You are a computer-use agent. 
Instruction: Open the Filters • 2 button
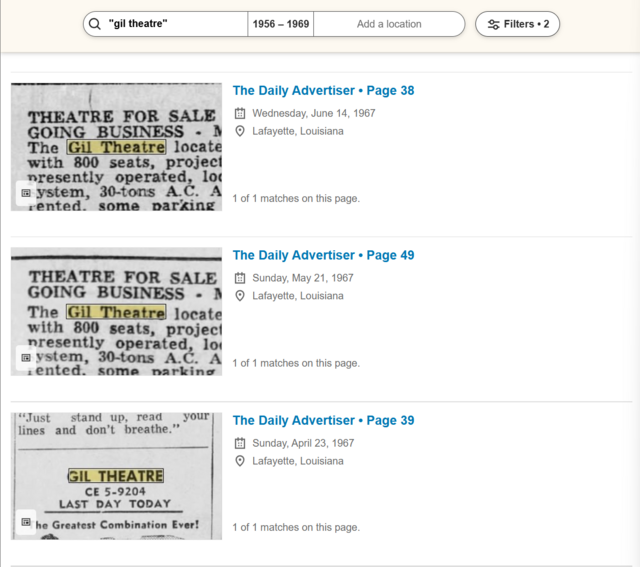coord(518,24)
